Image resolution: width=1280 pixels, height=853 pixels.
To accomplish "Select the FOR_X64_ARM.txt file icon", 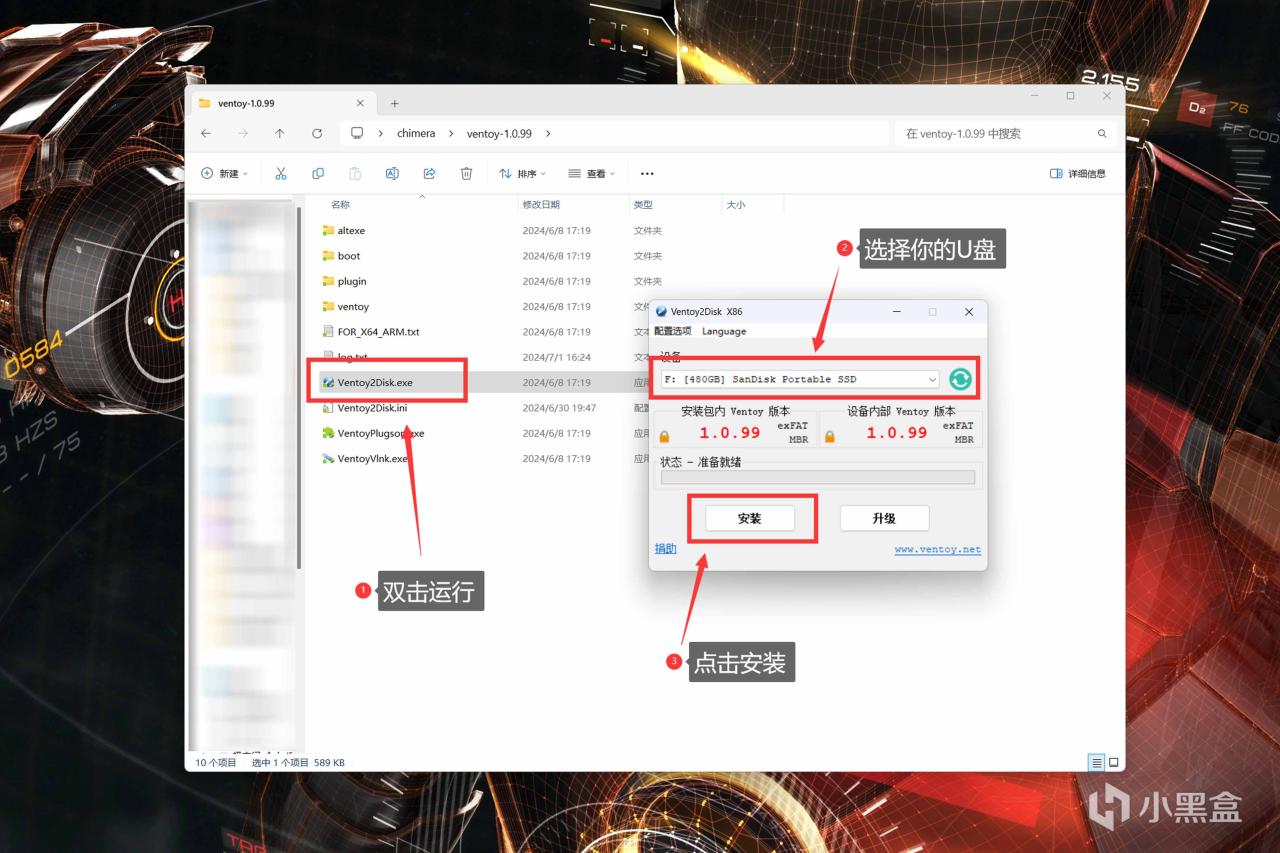I will (328, 332).
